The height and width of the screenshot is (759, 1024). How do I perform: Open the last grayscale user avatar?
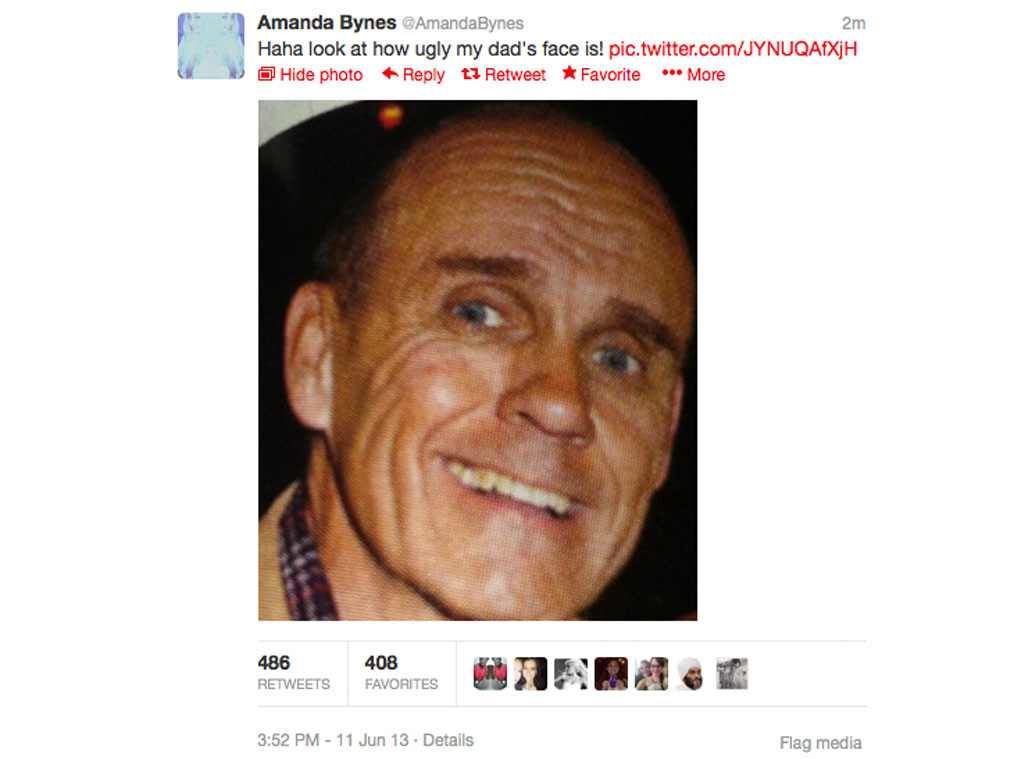tap(732, 673)
